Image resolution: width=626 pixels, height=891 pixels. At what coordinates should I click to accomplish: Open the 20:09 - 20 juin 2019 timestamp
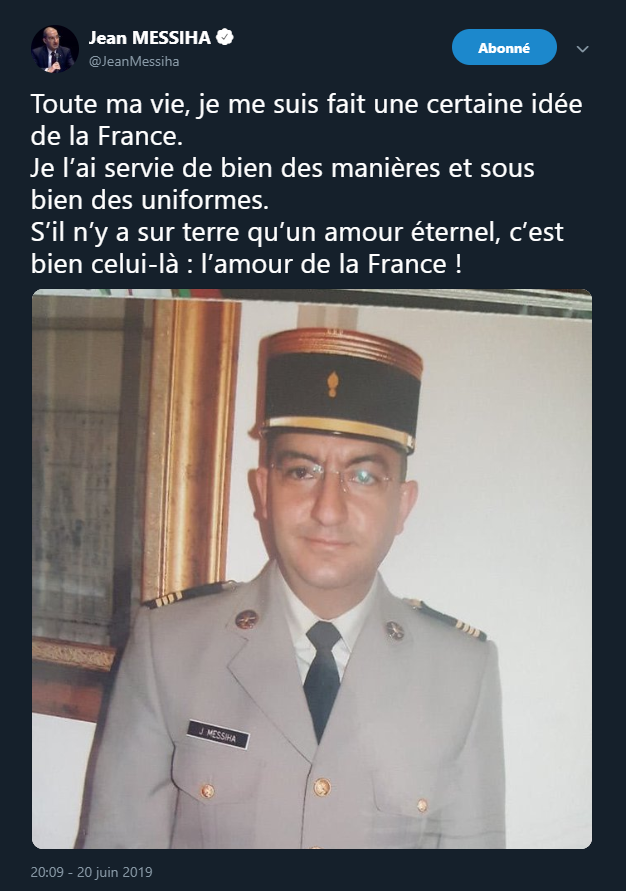point(91,872)
